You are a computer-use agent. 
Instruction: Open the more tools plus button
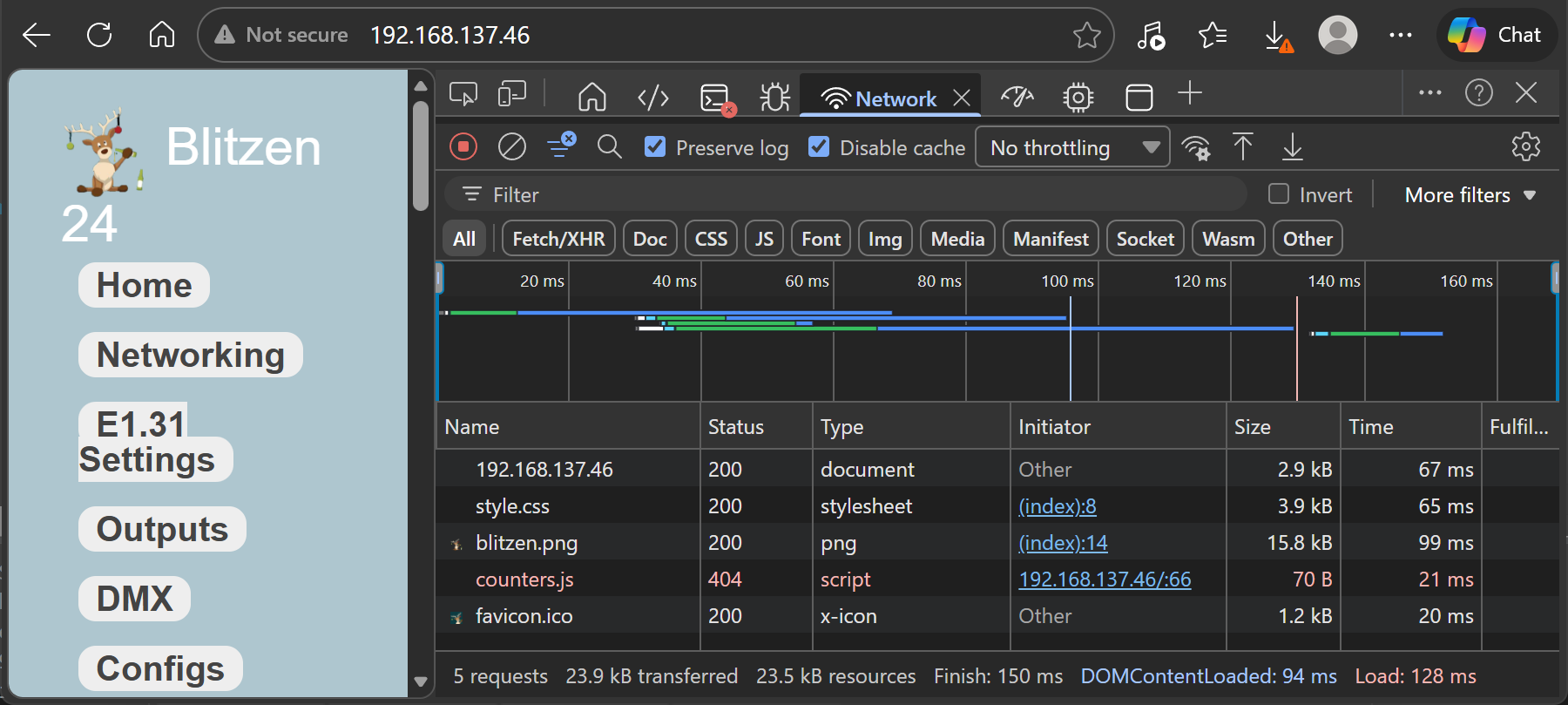pos(1190,94)
